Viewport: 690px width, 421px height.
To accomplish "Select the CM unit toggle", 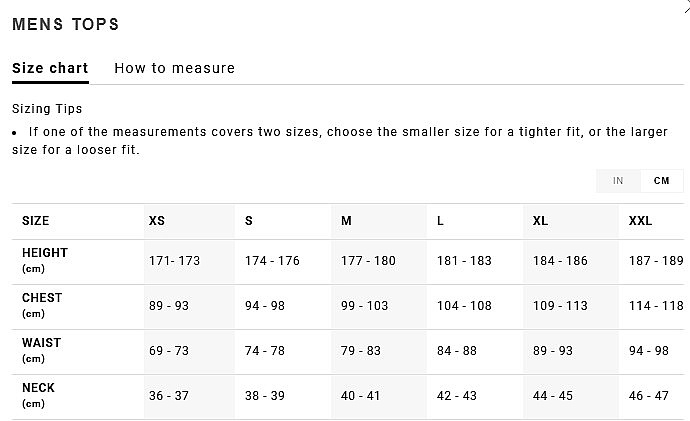I will pyautogui.click(x=661, y=181).
